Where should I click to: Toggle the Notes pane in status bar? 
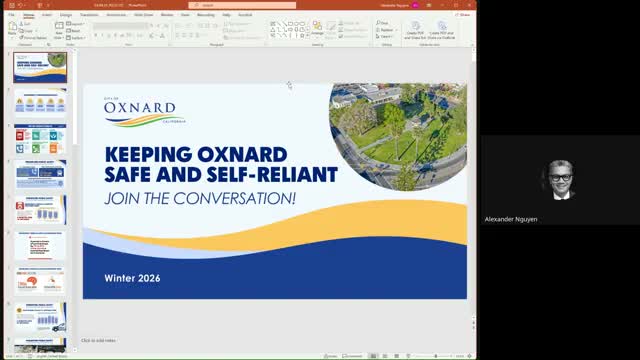click(330, 356)
